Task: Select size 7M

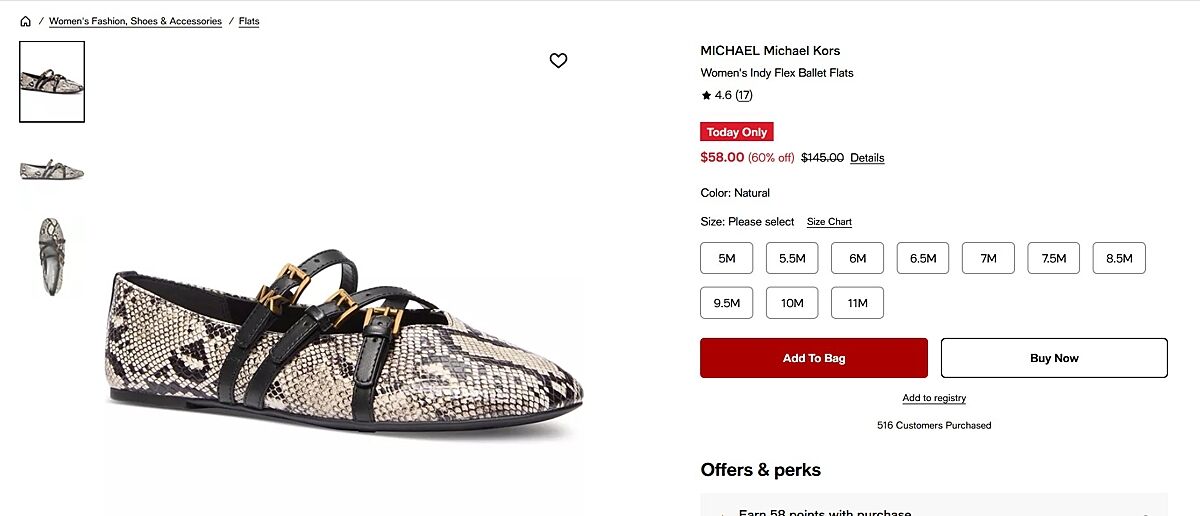Action: pyautogui.click(x=988, y=258)
